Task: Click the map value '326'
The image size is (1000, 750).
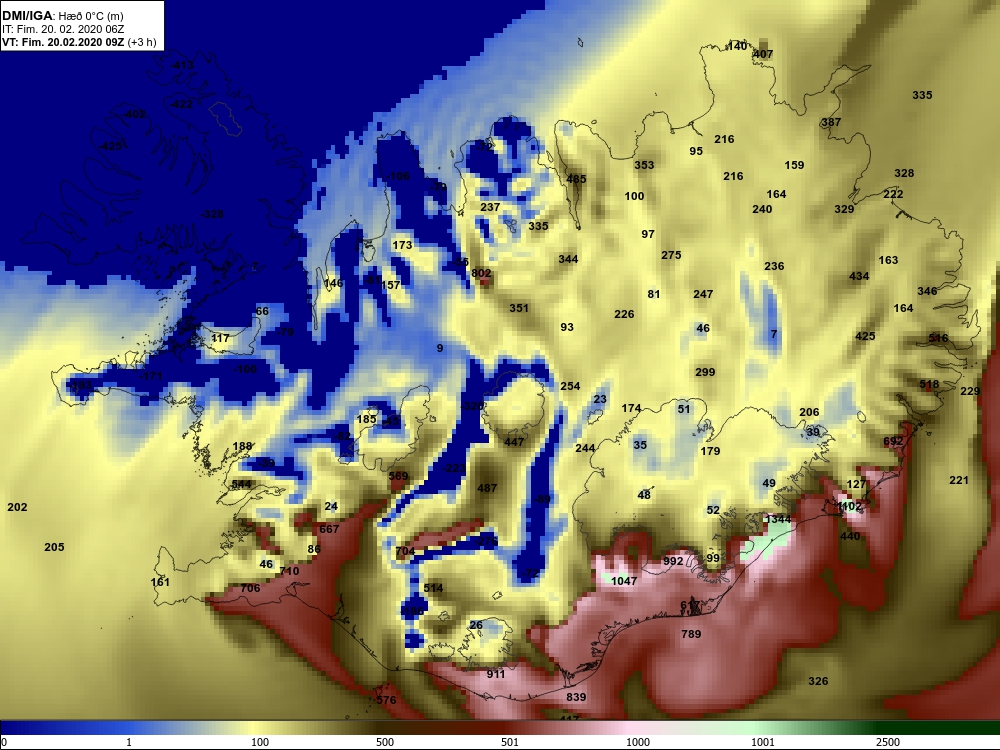Action: coord(818,682)
